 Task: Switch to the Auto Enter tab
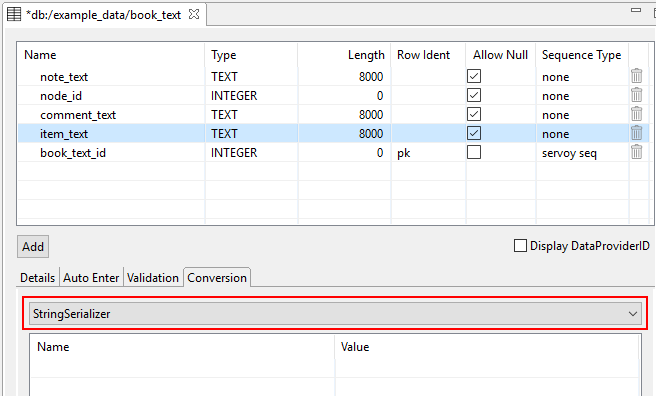91,278
